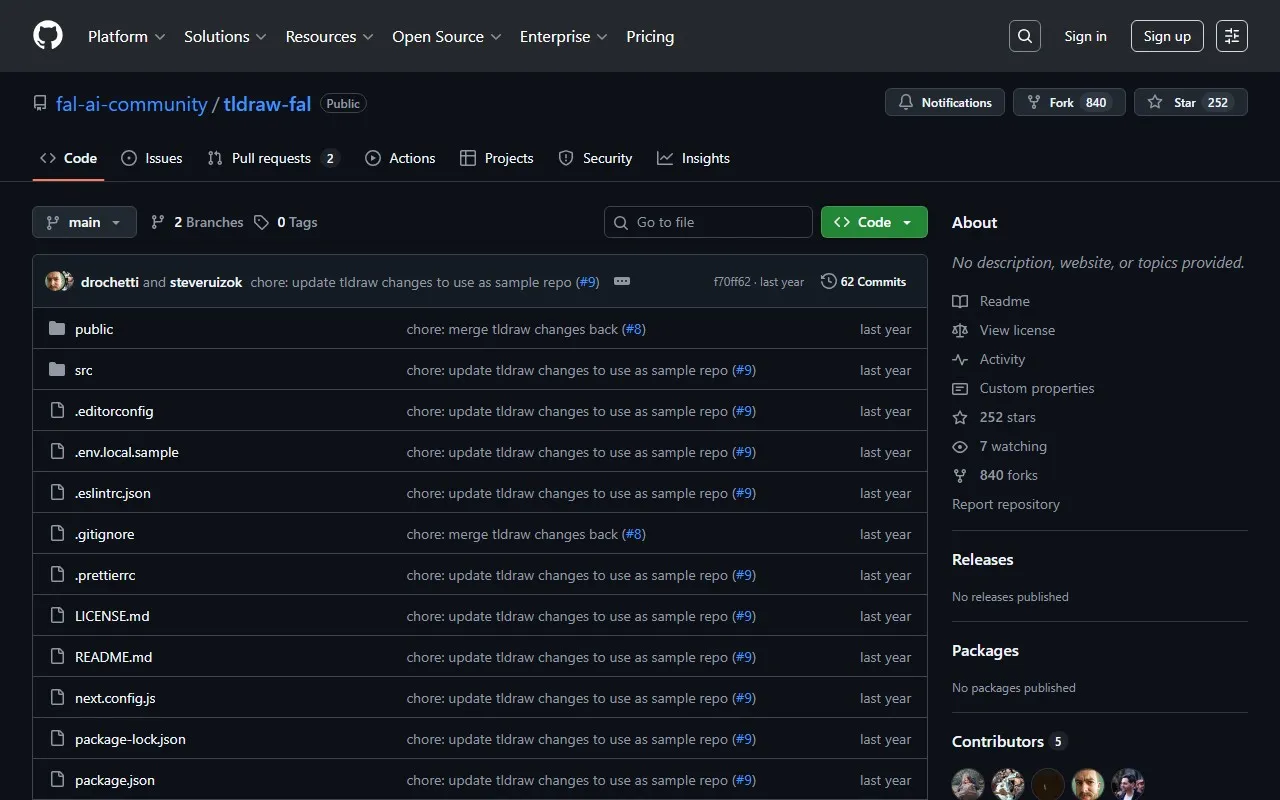
Task: Switch to the Issues tab
Action: [152, 158]
